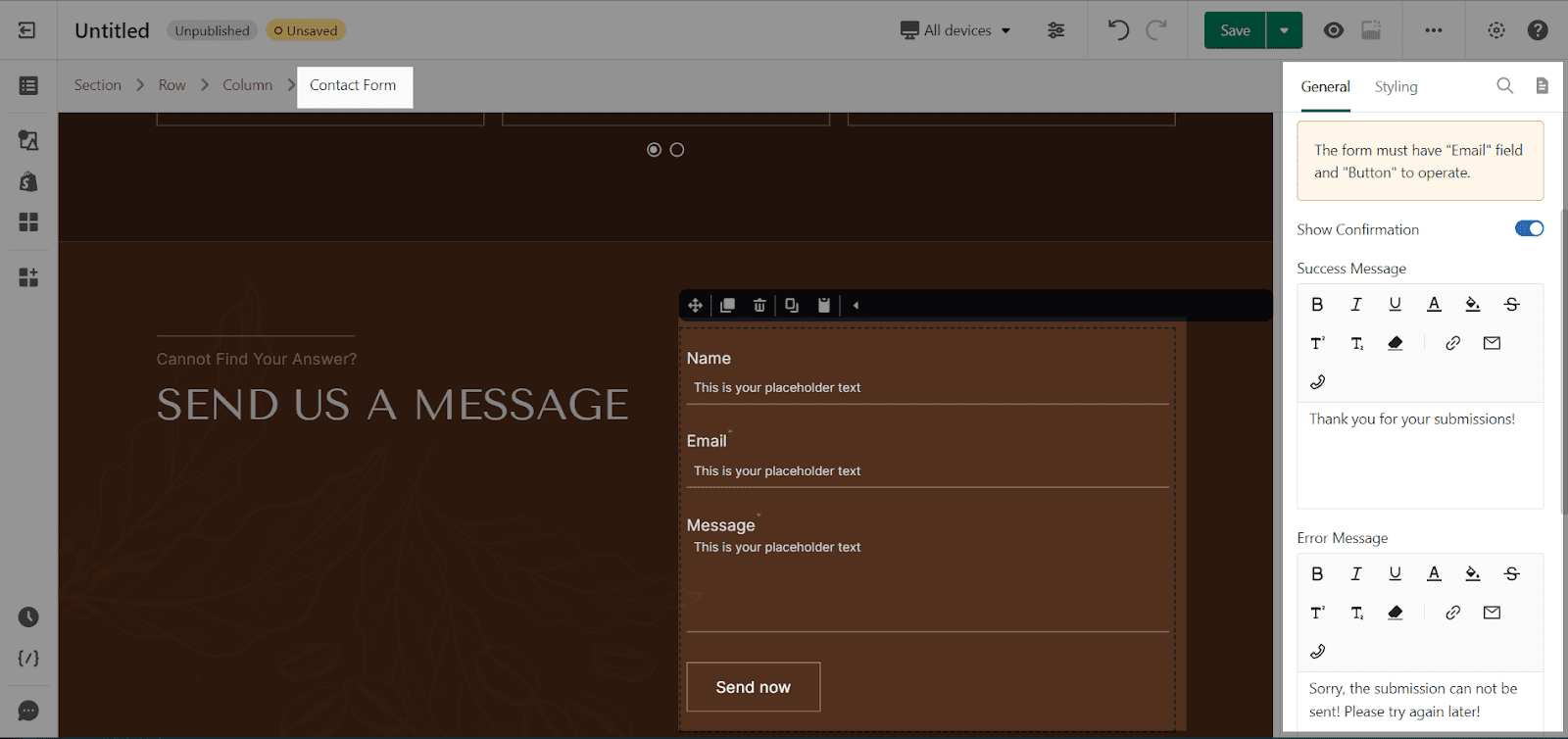Open the page settings gear icon

pyautogui.click(x=1496, y=30)
